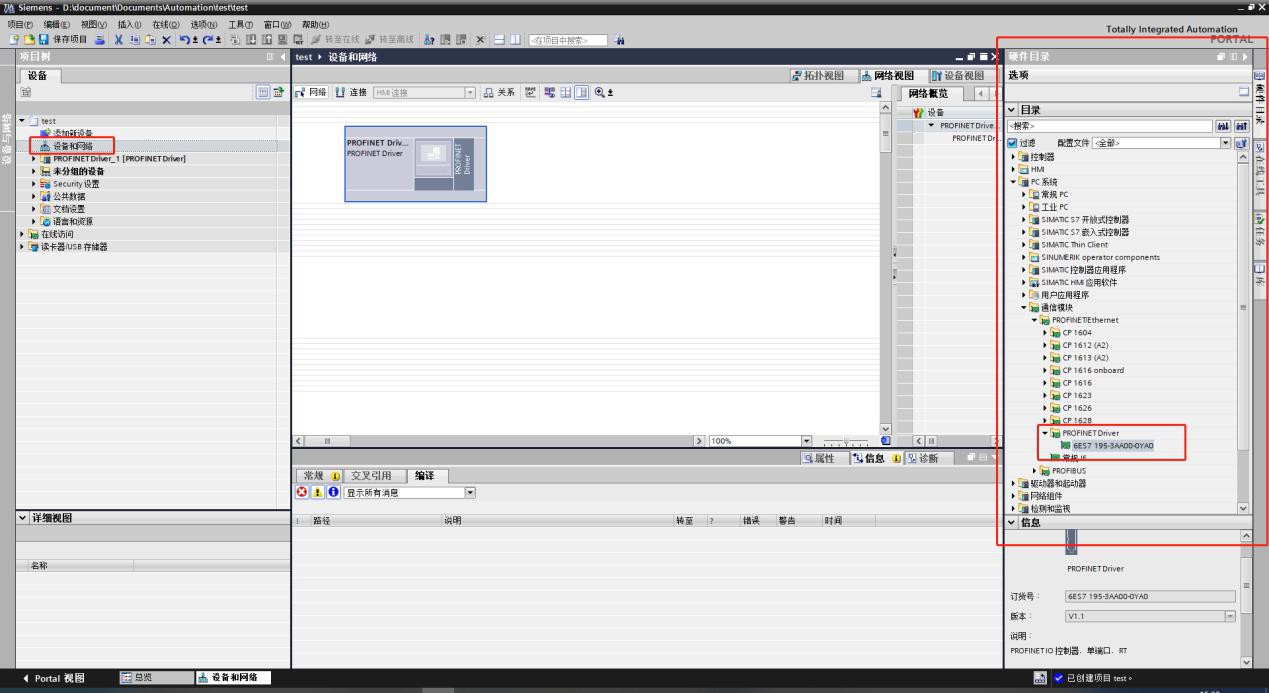Click the Open project toolbar icon

click(28, 40)
